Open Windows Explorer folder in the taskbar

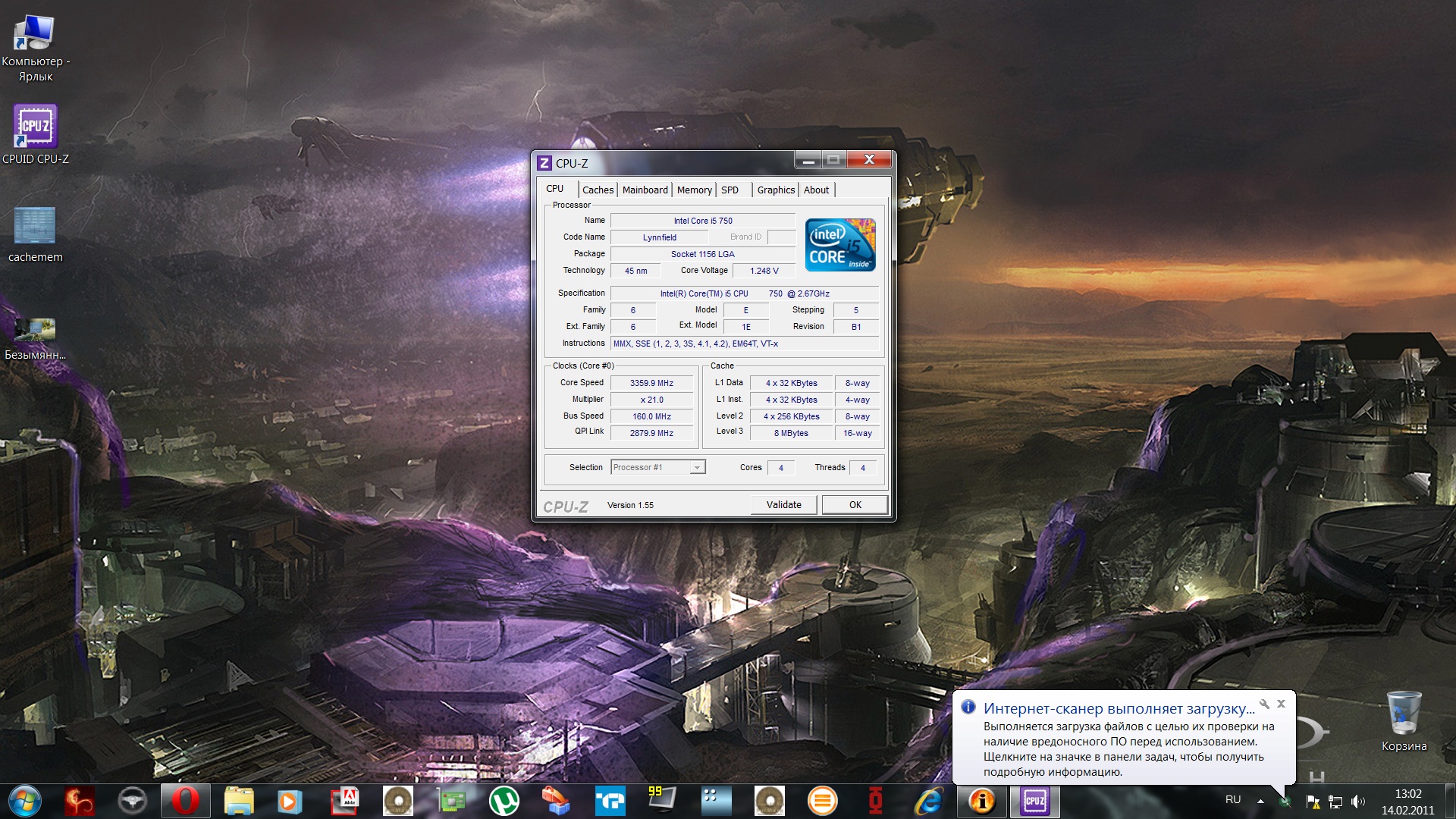238,801
